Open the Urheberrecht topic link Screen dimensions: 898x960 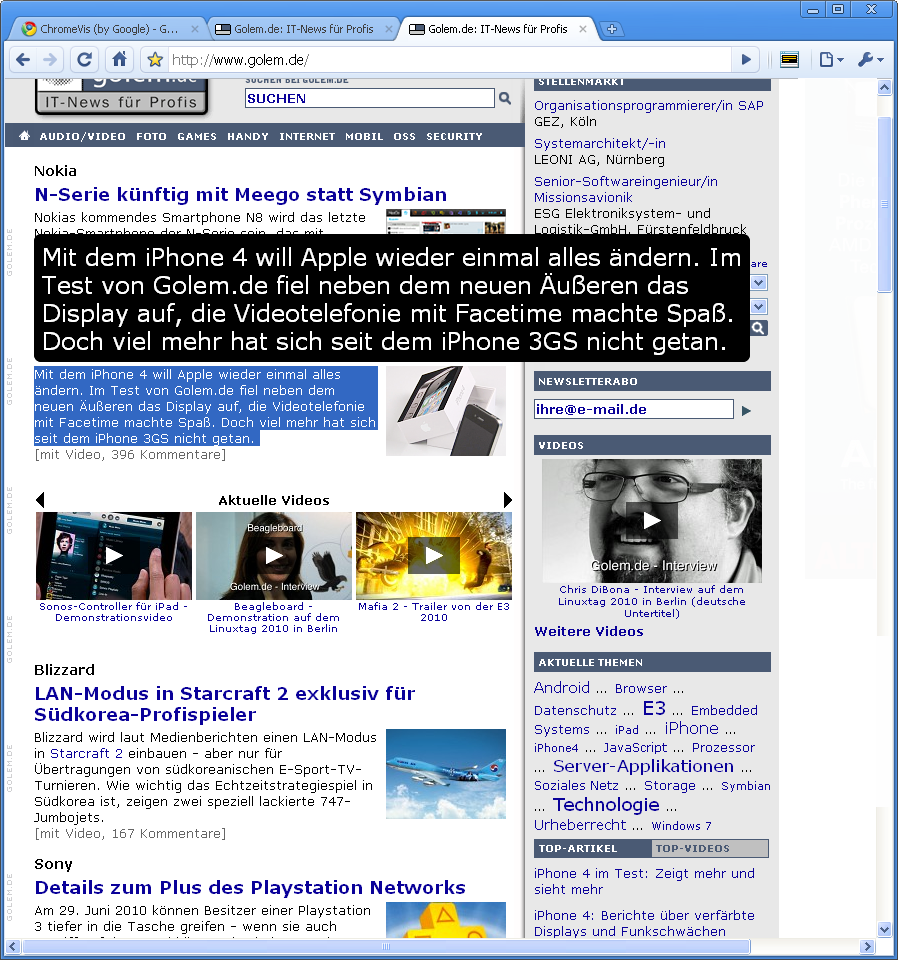(x=580, y=825)
